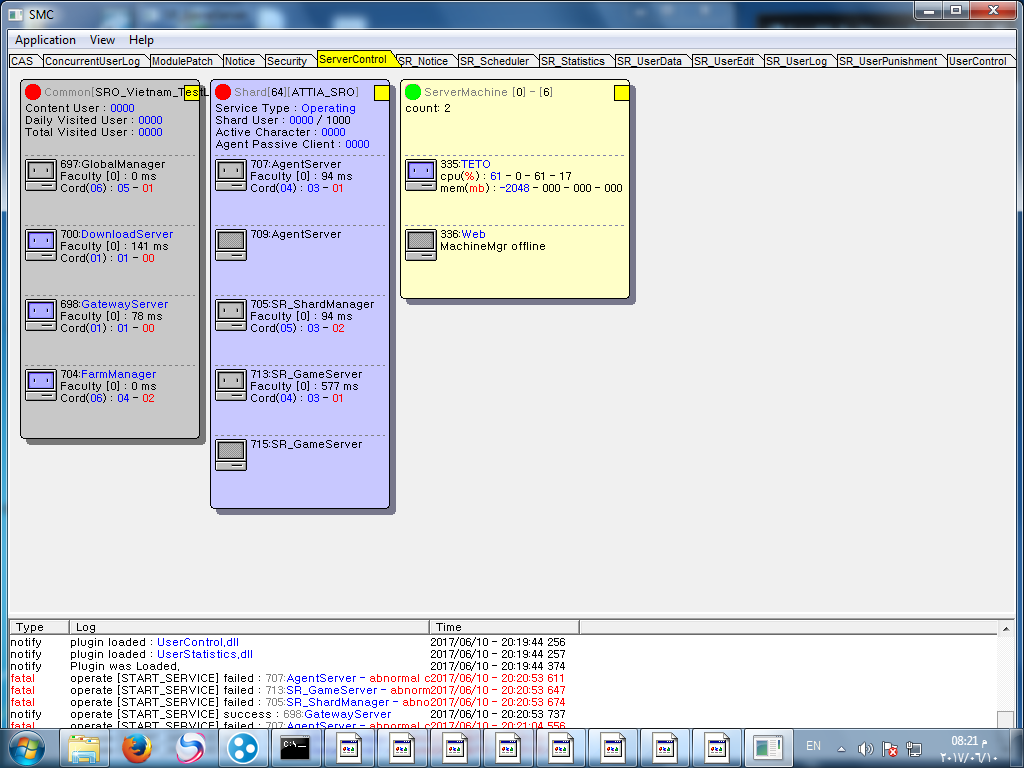This screenshot has width=1024, height=768.
Task: Switch to the UserControl tab
Action: [x=978, y=61]
